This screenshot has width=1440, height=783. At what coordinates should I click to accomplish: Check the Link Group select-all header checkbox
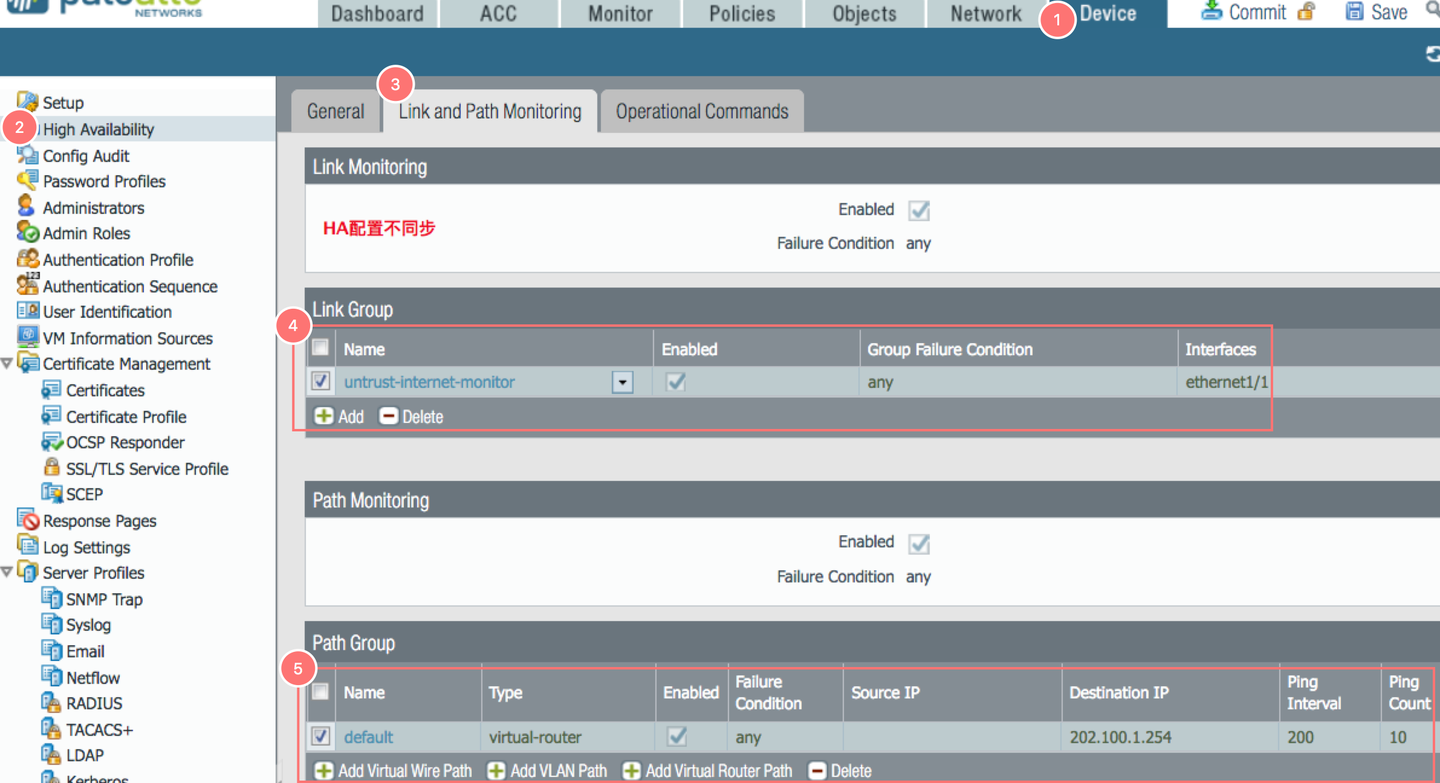coord(320,348)
